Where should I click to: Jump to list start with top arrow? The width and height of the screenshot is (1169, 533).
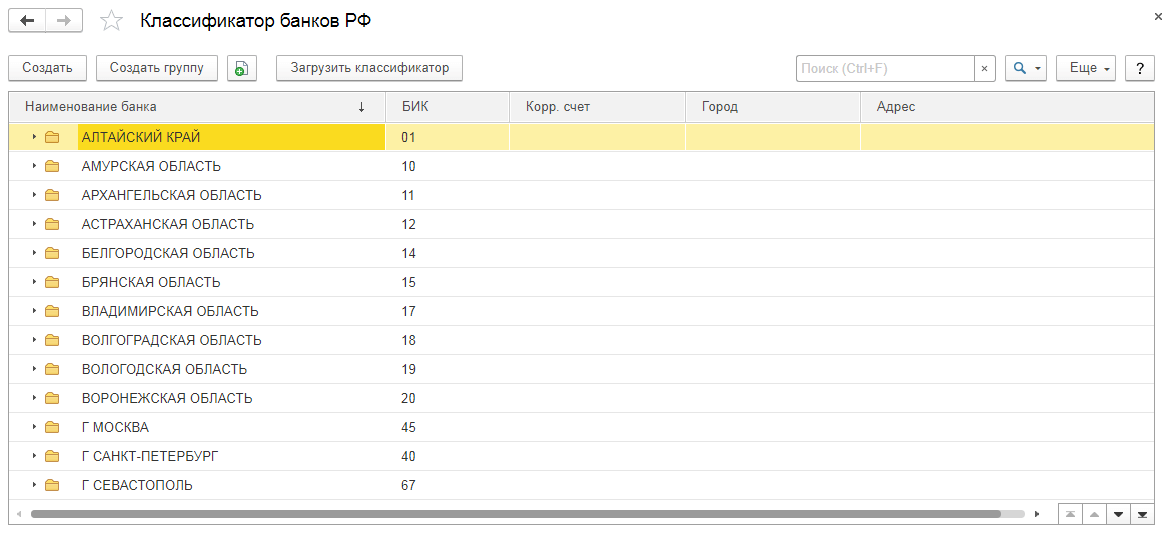pyautogui.click(x=1070, y=514)
